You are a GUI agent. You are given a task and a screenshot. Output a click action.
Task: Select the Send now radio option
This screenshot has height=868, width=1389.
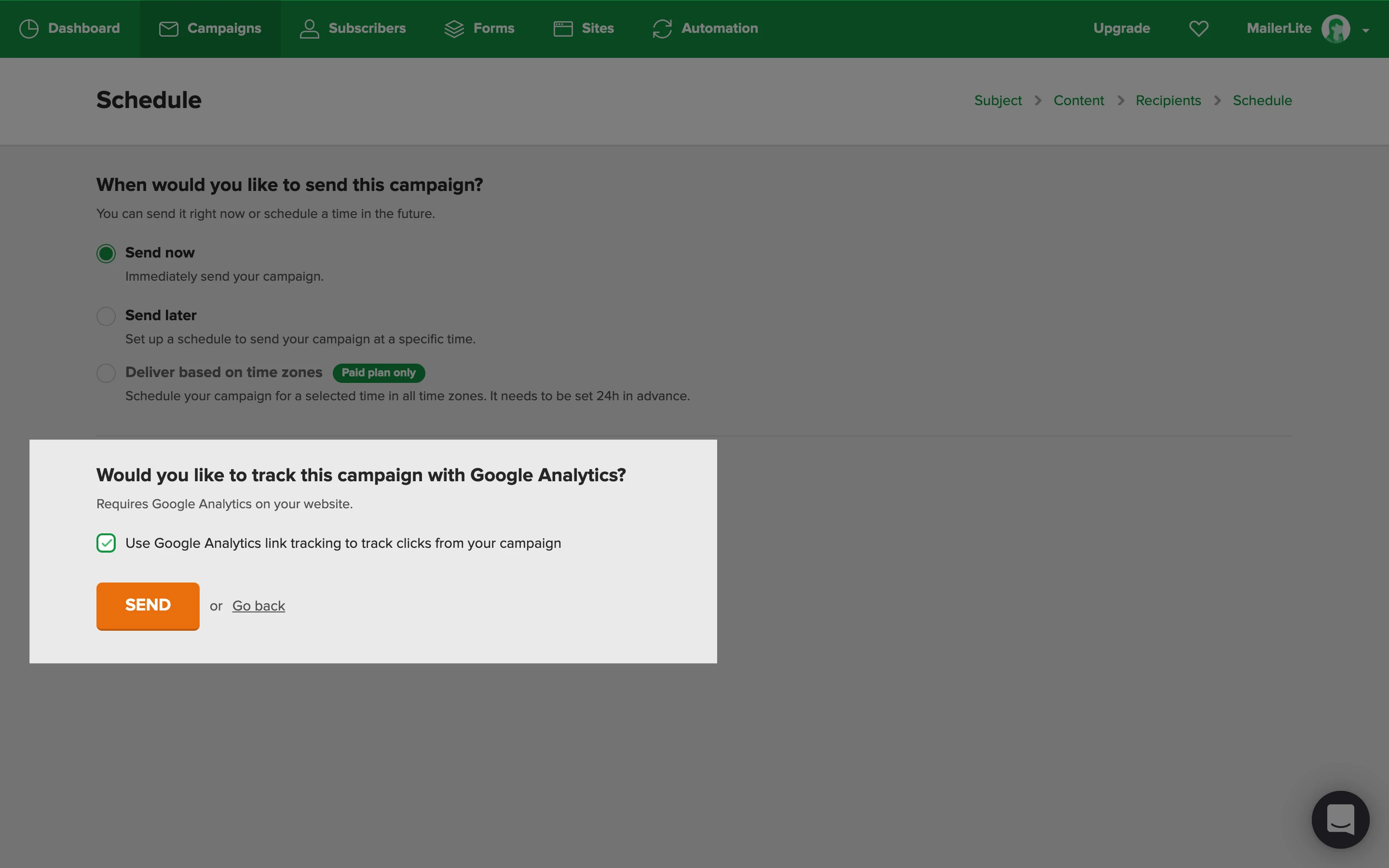click(106, 253)
